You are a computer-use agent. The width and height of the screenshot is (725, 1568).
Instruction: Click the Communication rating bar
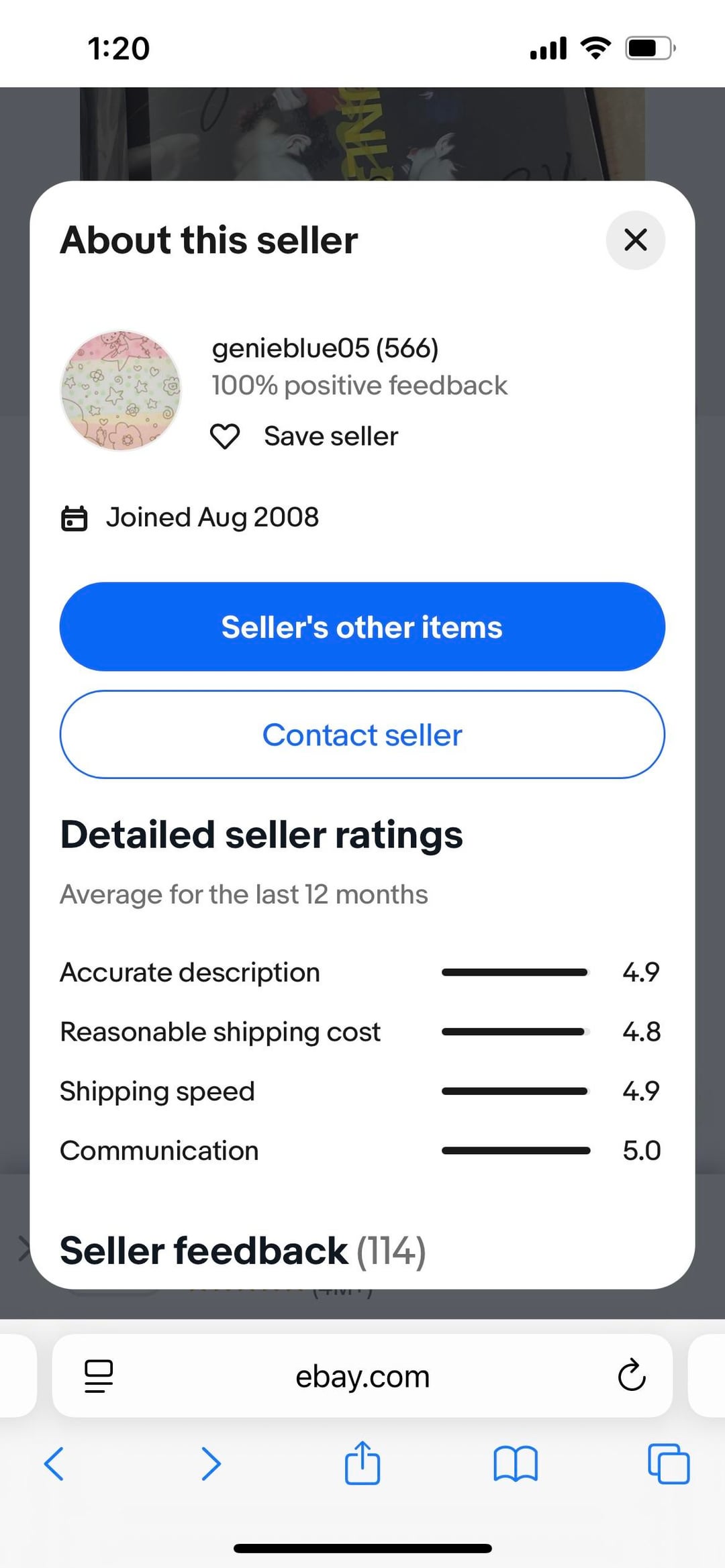515,1151
